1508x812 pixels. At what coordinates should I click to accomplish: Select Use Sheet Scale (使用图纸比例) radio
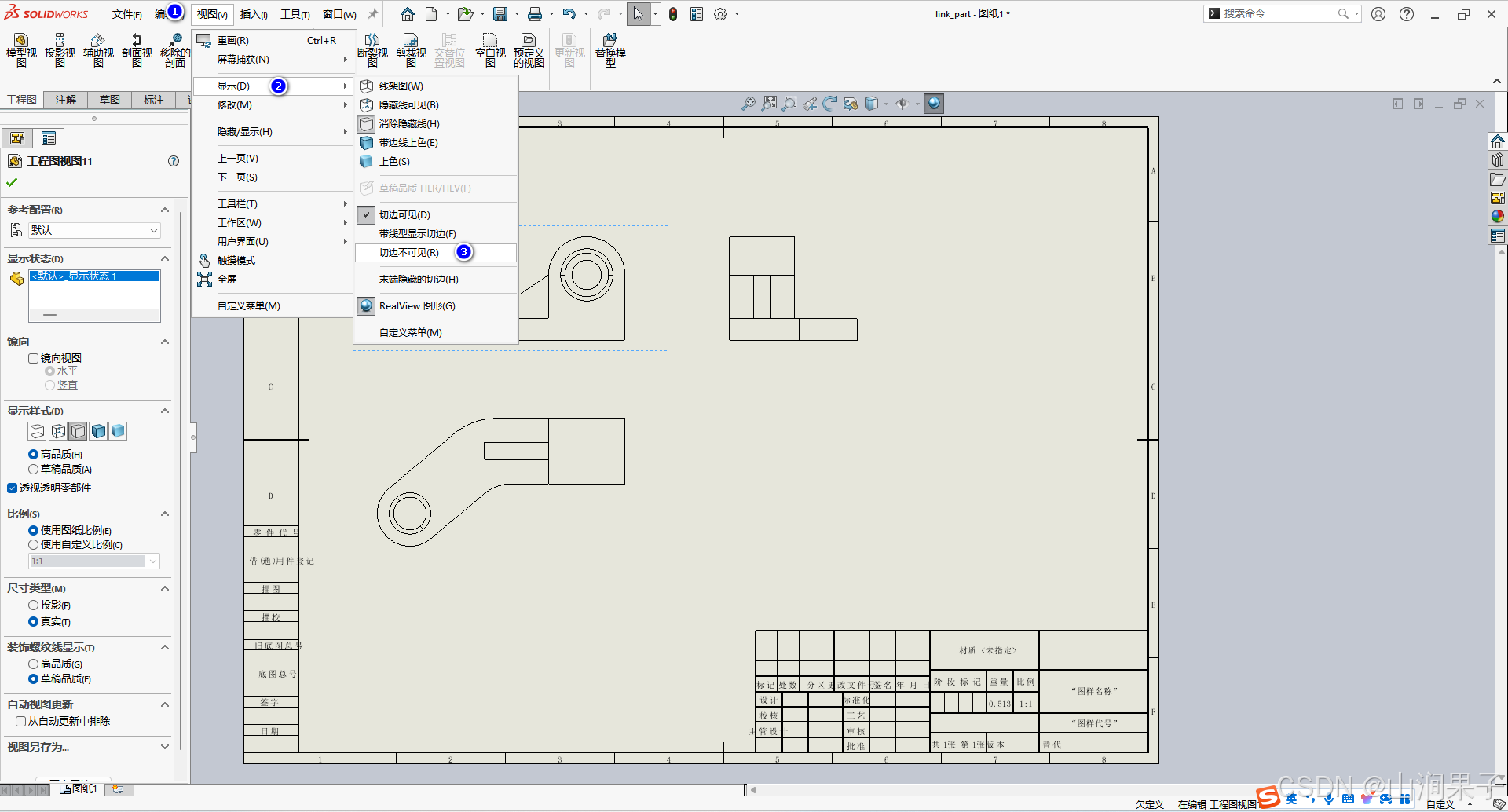click(x=34, y=530)
